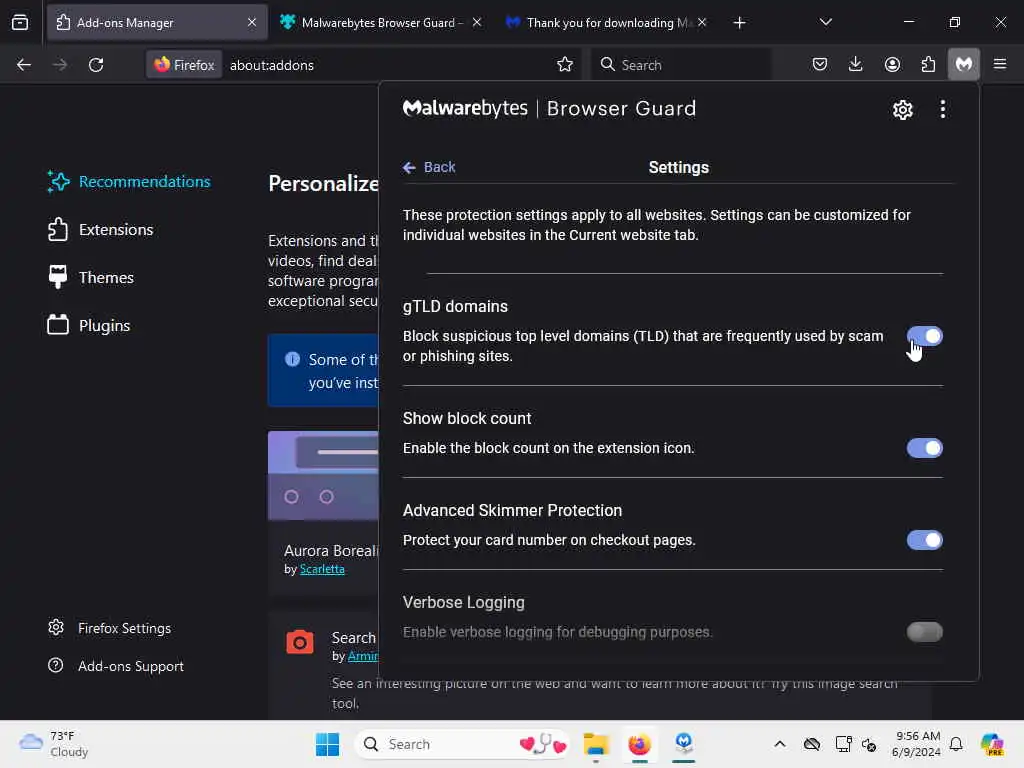Click the Aurora Borealis theme preview

point(323,475)
